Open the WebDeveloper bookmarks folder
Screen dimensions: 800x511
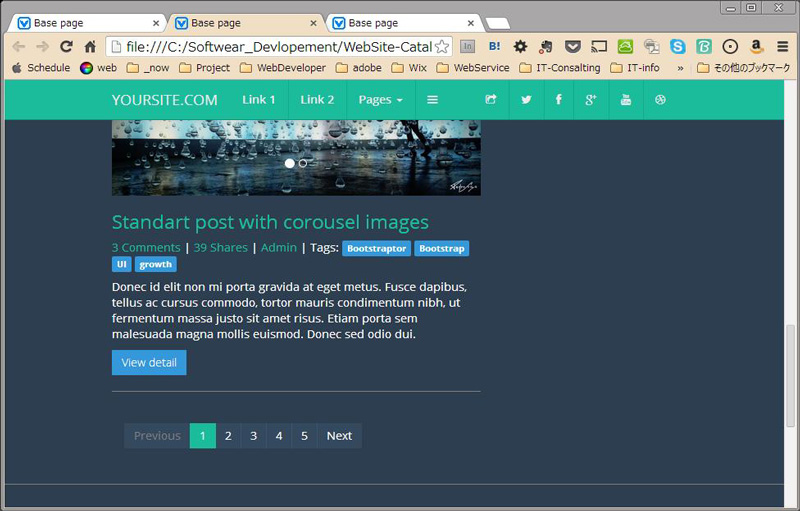click(x=283, y=68)
